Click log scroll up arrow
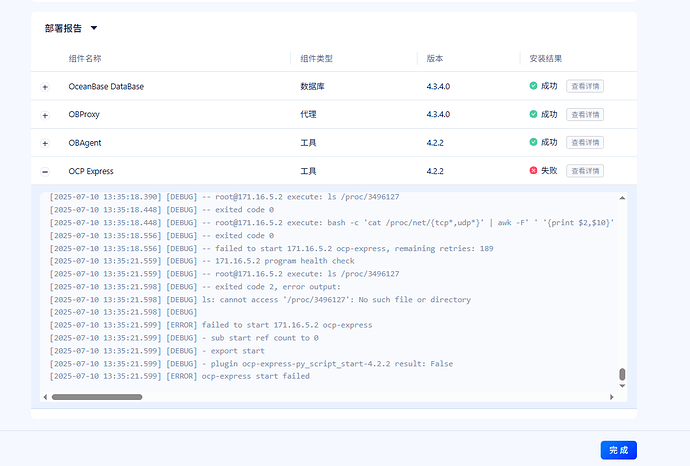 click(x=622, y=198)
